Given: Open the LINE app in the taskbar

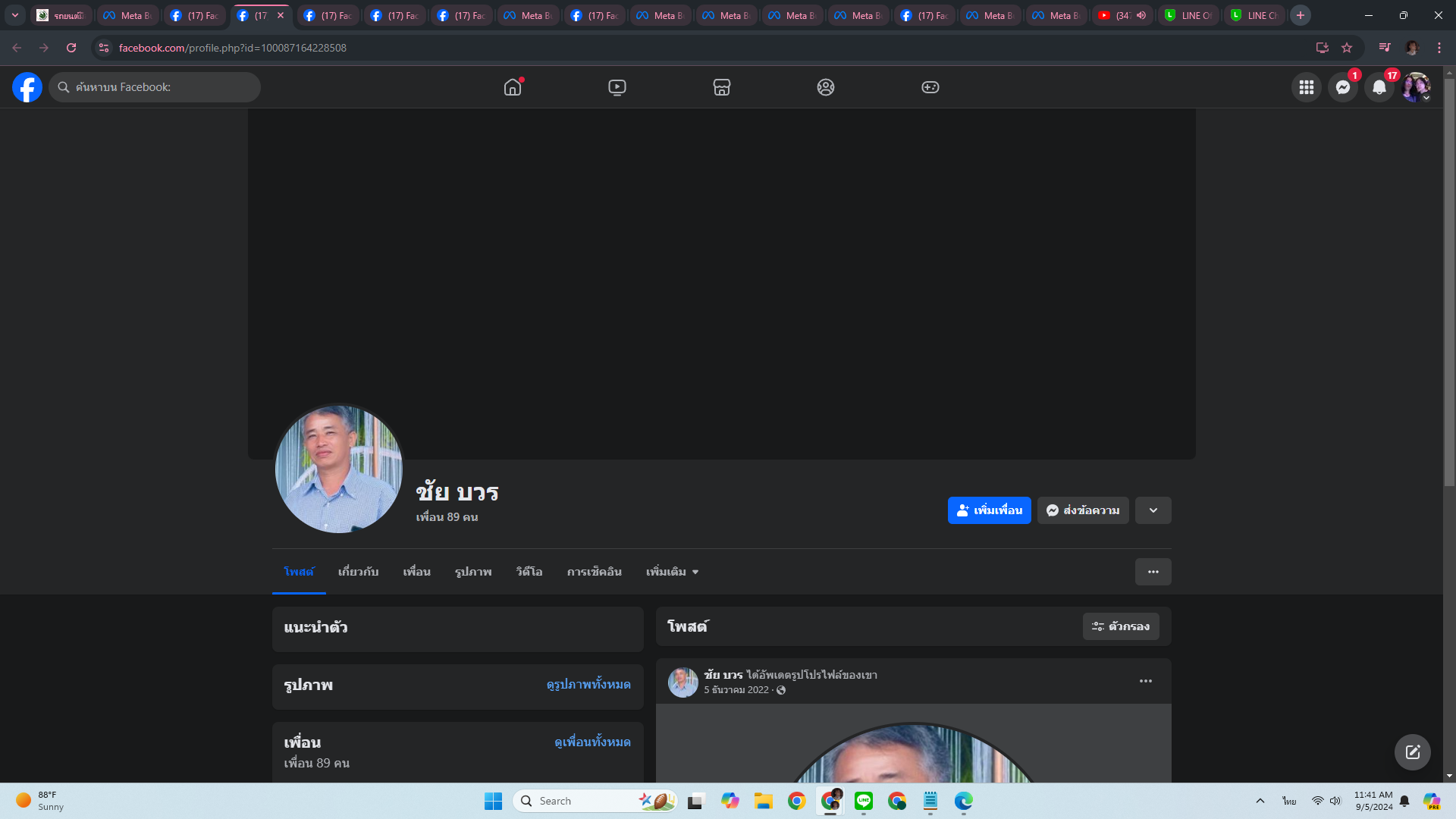Looking at the screenshot, I should pos(863,801).
